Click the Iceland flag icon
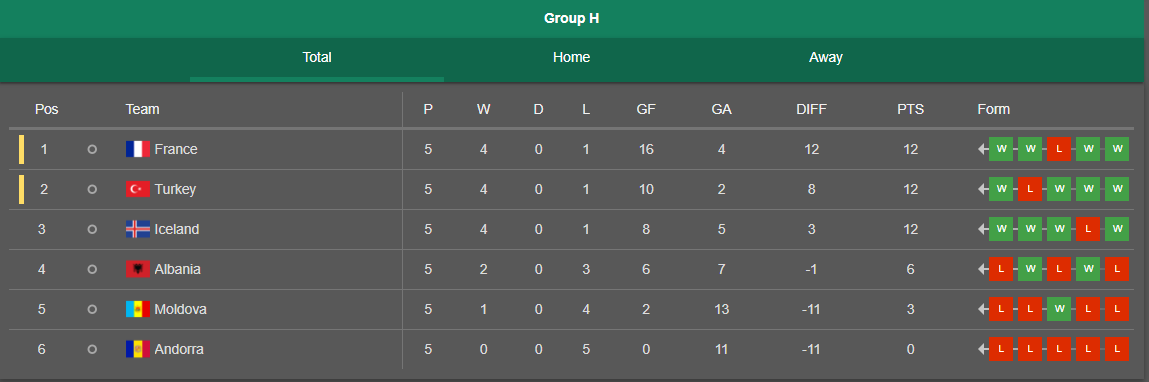This screenshot has width=1149, height=382. point(138,229)
